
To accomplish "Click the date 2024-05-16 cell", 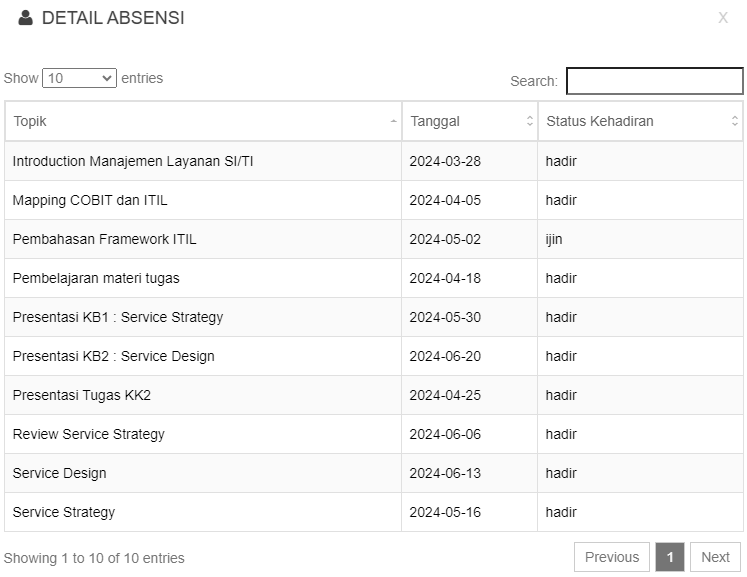I will click(469, 513).
